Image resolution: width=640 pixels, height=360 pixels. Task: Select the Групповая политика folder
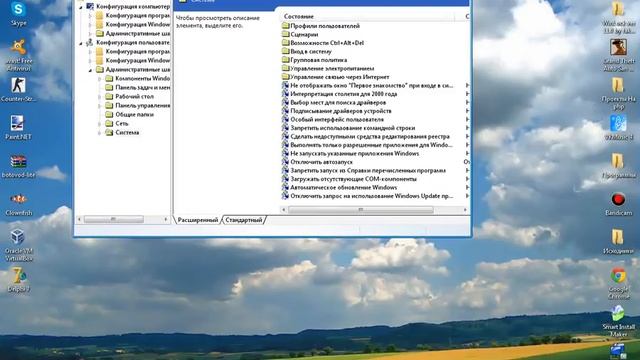tap(314, 60)
